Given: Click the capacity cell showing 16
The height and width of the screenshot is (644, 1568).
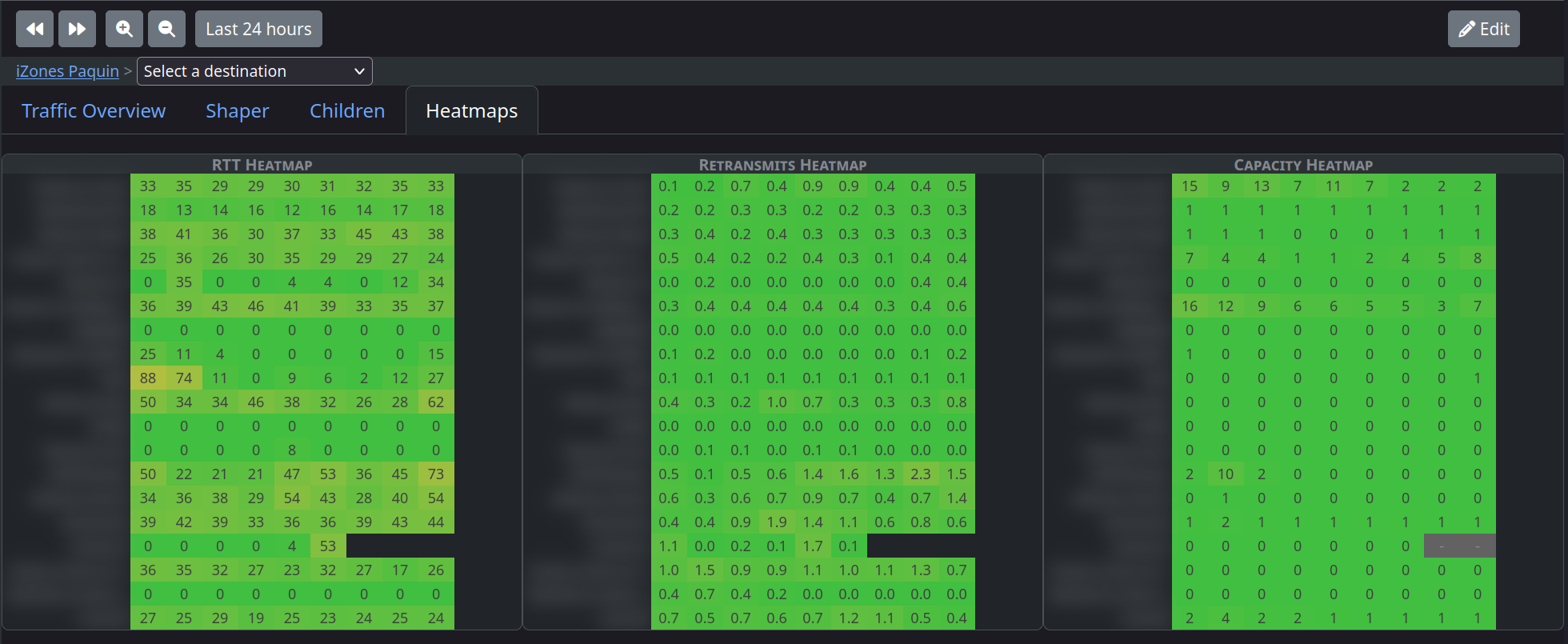Looking at the screenshot, I should (1190, 306).
